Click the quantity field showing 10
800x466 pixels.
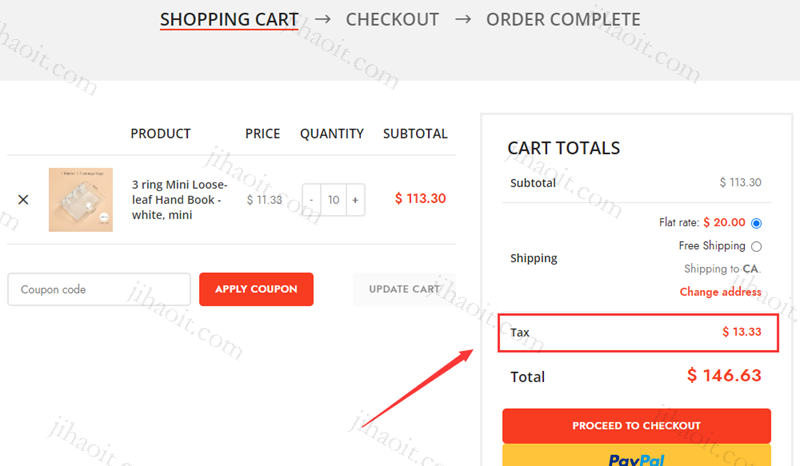point(333,200)
